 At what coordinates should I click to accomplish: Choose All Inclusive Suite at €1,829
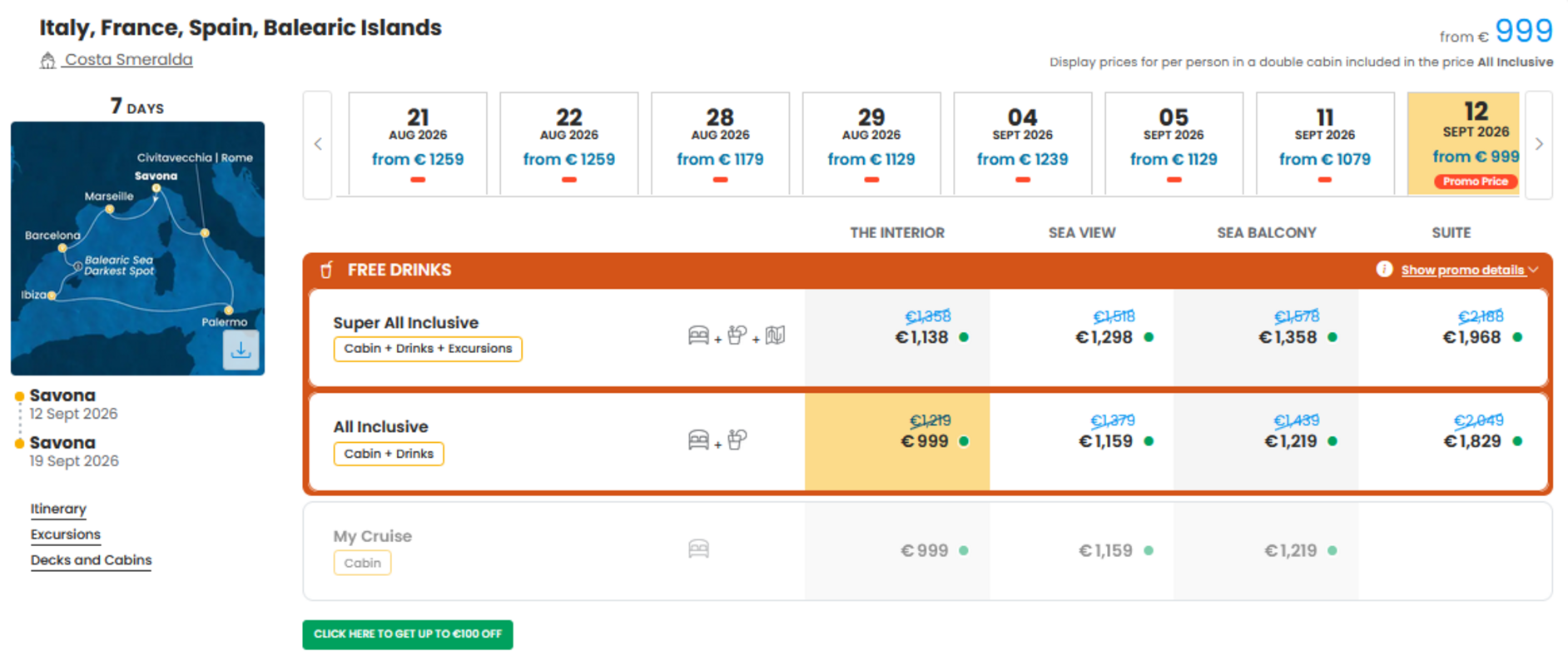[1452, 441]
